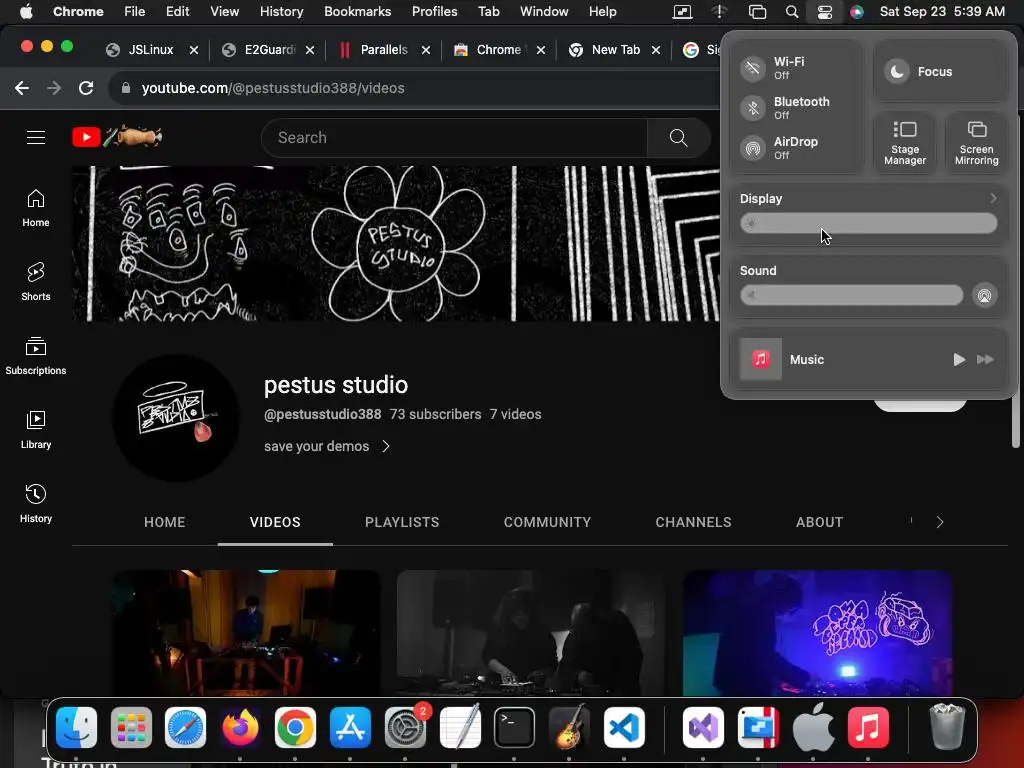Open Finder from the Dock
This screenshot has height=768, width=1024.
76,728
